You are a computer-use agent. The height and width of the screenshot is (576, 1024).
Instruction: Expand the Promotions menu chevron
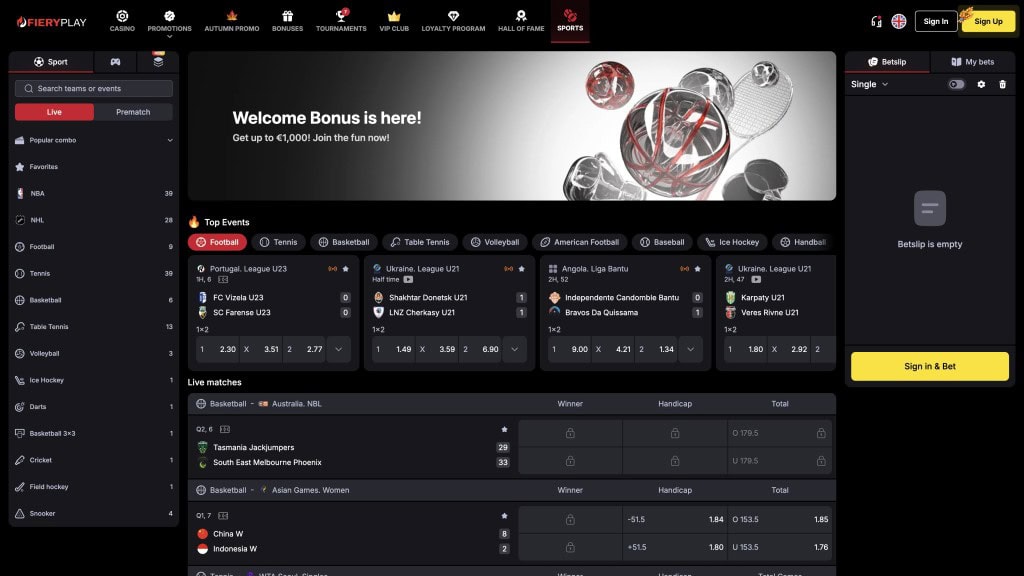tap(169, 37)
